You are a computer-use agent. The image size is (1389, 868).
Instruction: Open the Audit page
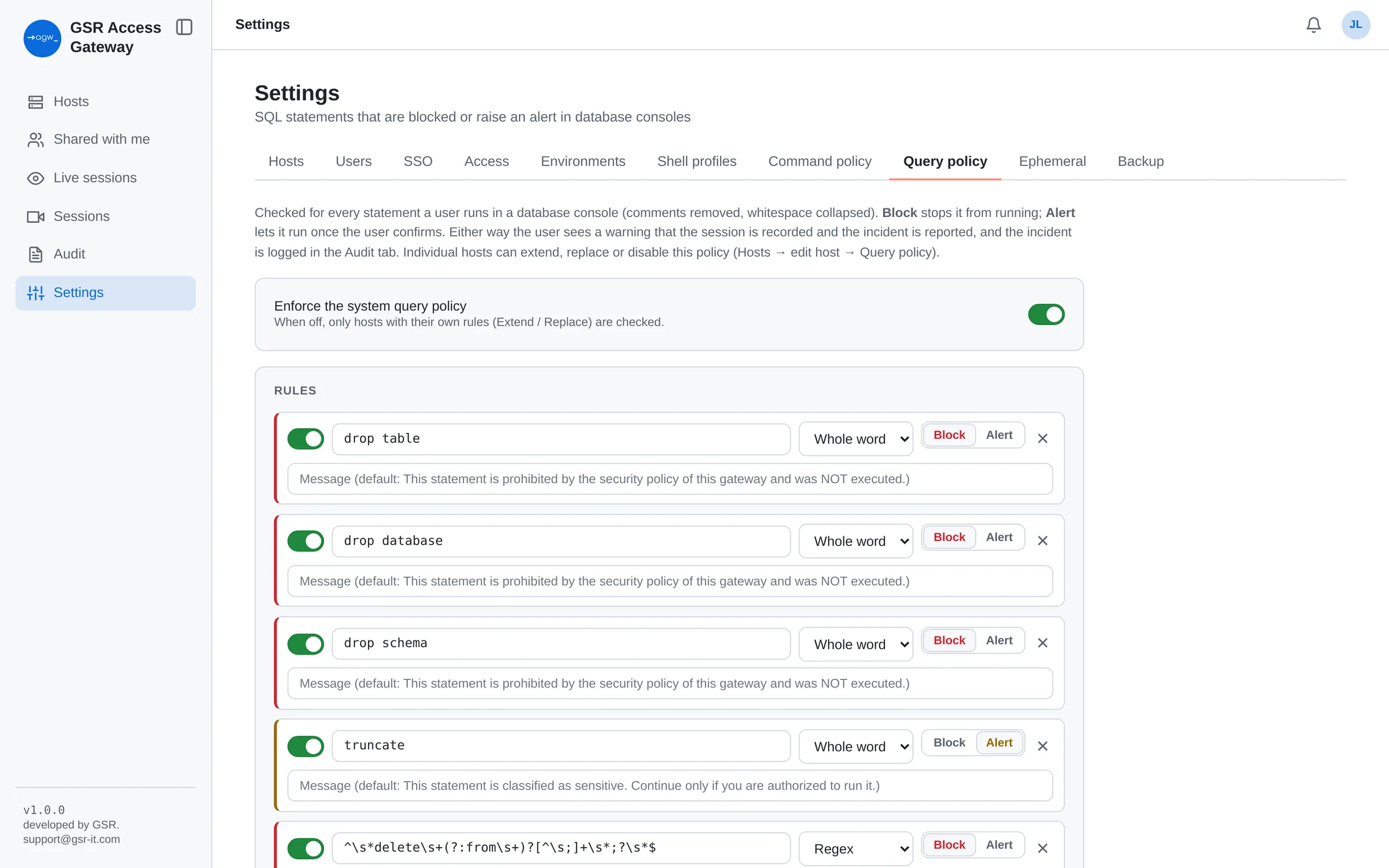pyautogui.click(x=105, y=254)
